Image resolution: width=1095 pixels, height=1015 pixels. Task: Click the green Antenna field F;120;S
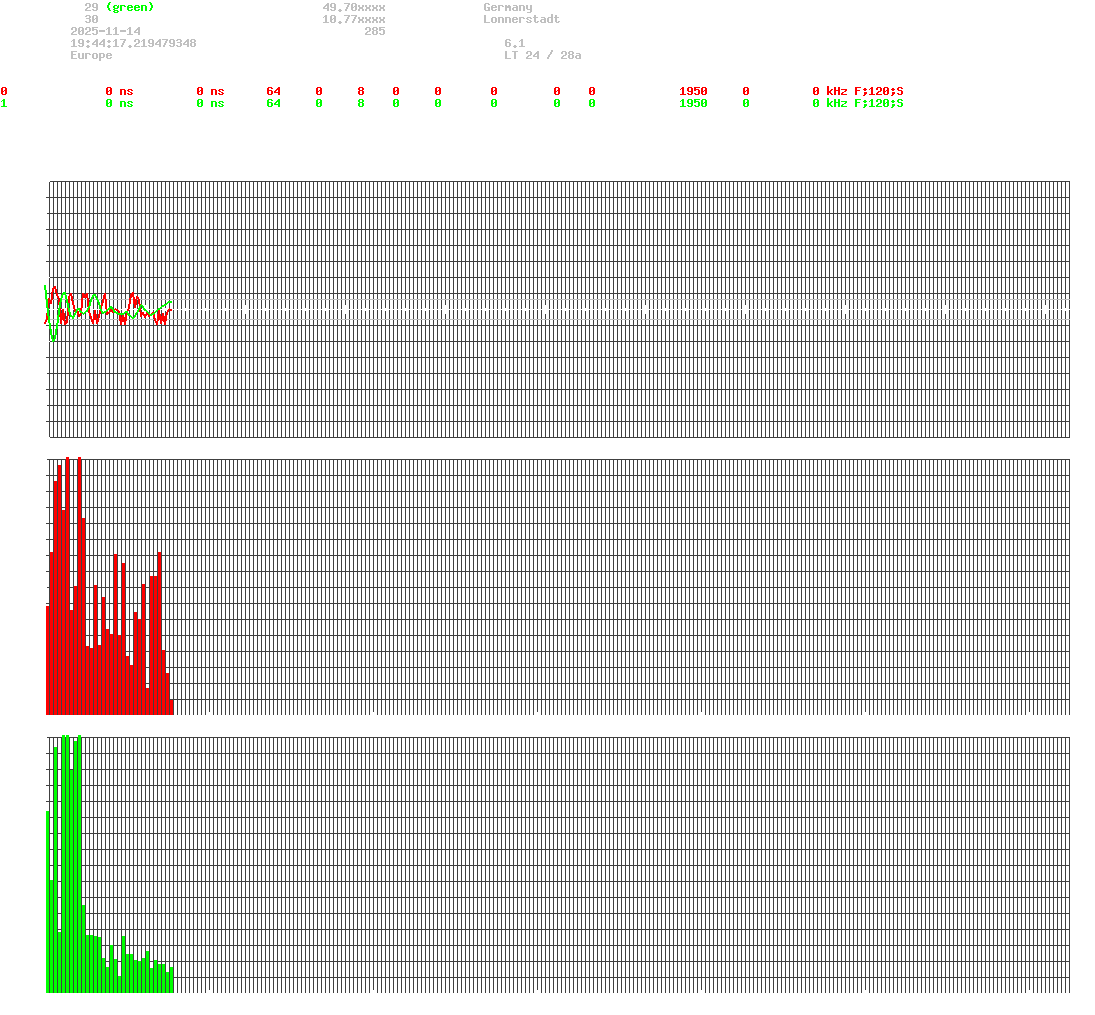coord(879,103)
